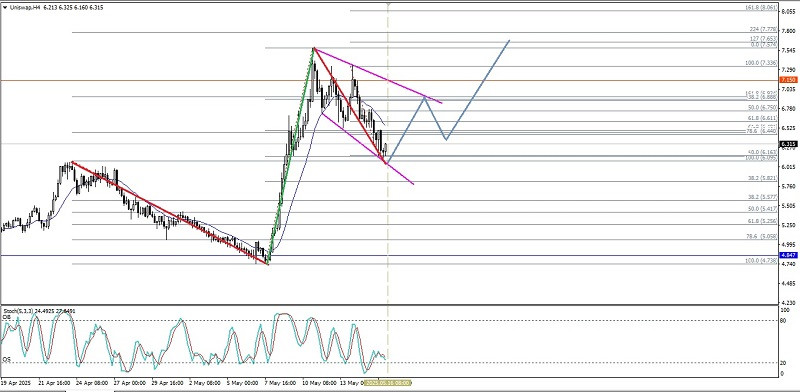
Task: Click the 61.8 (5.256) Fibonacci retracement label
Action: point(762,221)
